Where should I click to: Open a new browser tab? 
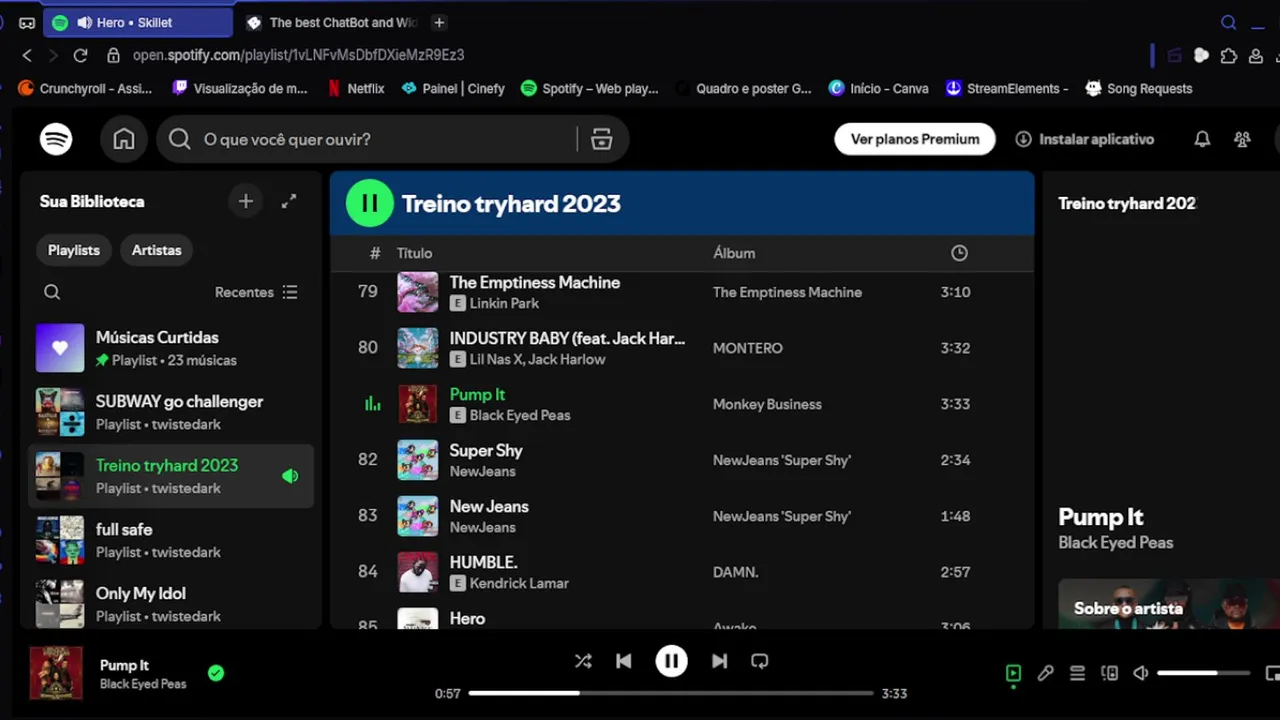click(x=439, y=22)
